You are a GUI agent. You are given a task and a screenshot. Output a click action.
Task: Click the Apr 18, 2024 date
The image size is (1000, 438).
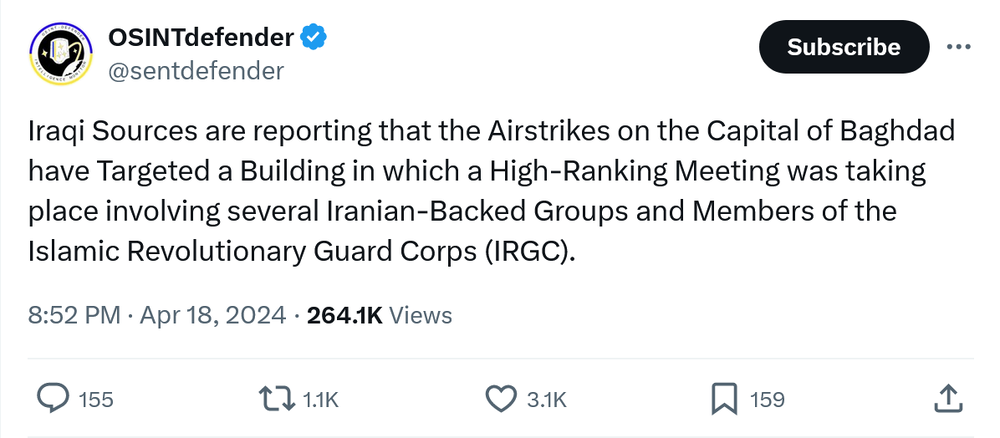tap(211, 316)
